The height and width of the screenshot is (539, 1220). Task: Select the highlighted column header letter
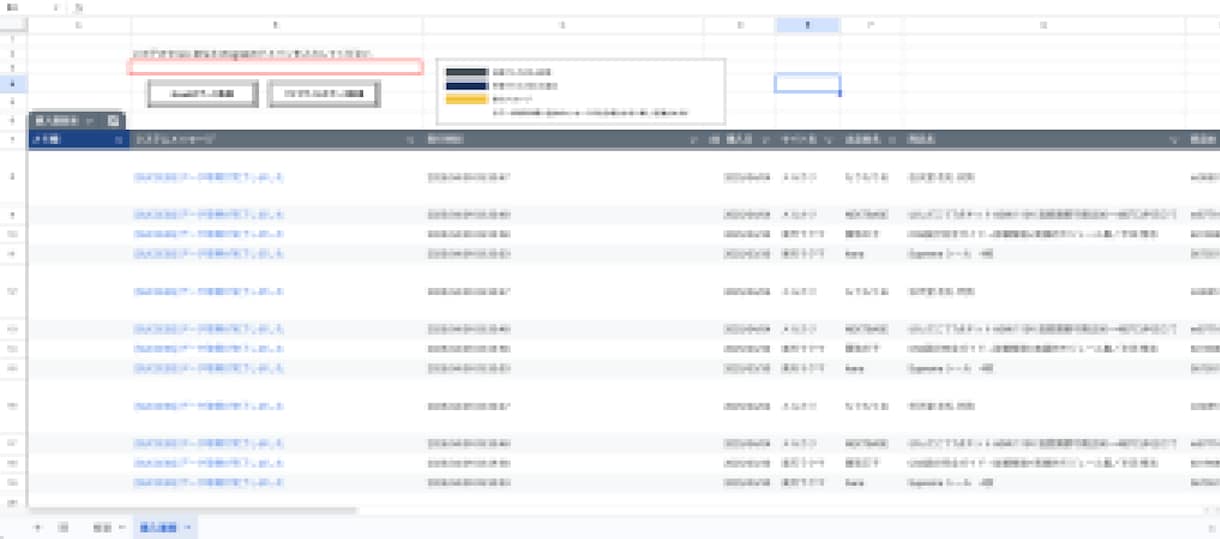(807, 24)
